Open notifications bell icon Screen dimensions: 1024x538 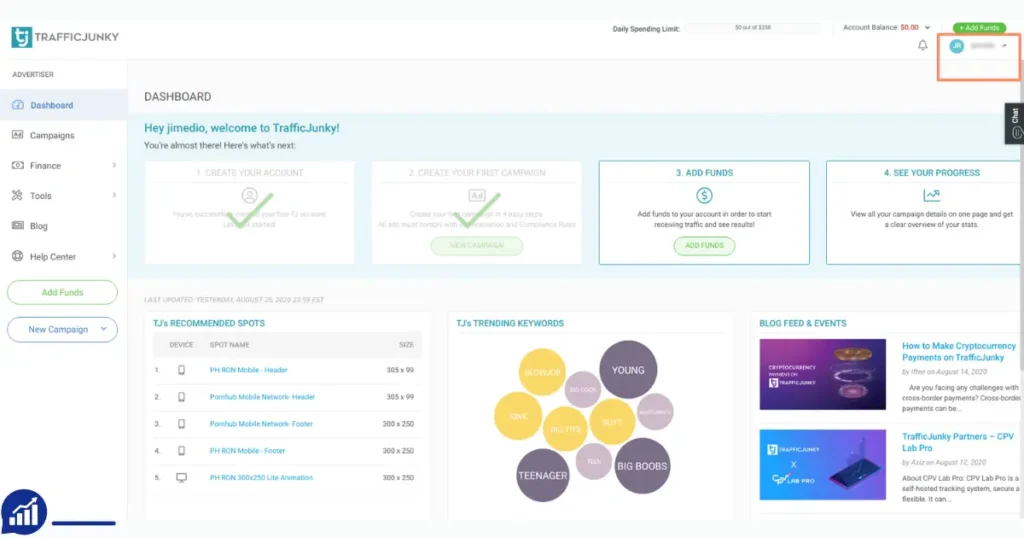pos(922,45)
